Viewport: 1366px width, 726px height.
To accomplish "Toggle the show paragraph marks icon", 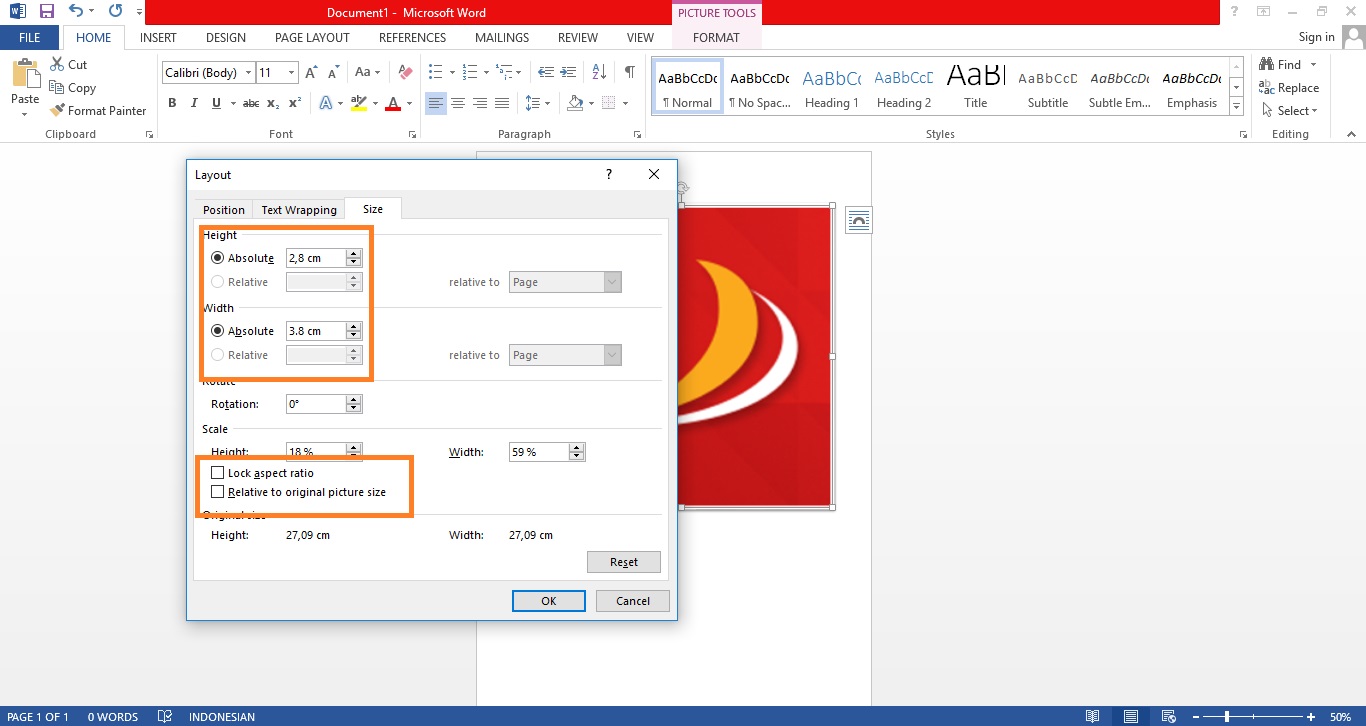I will 629,72.
